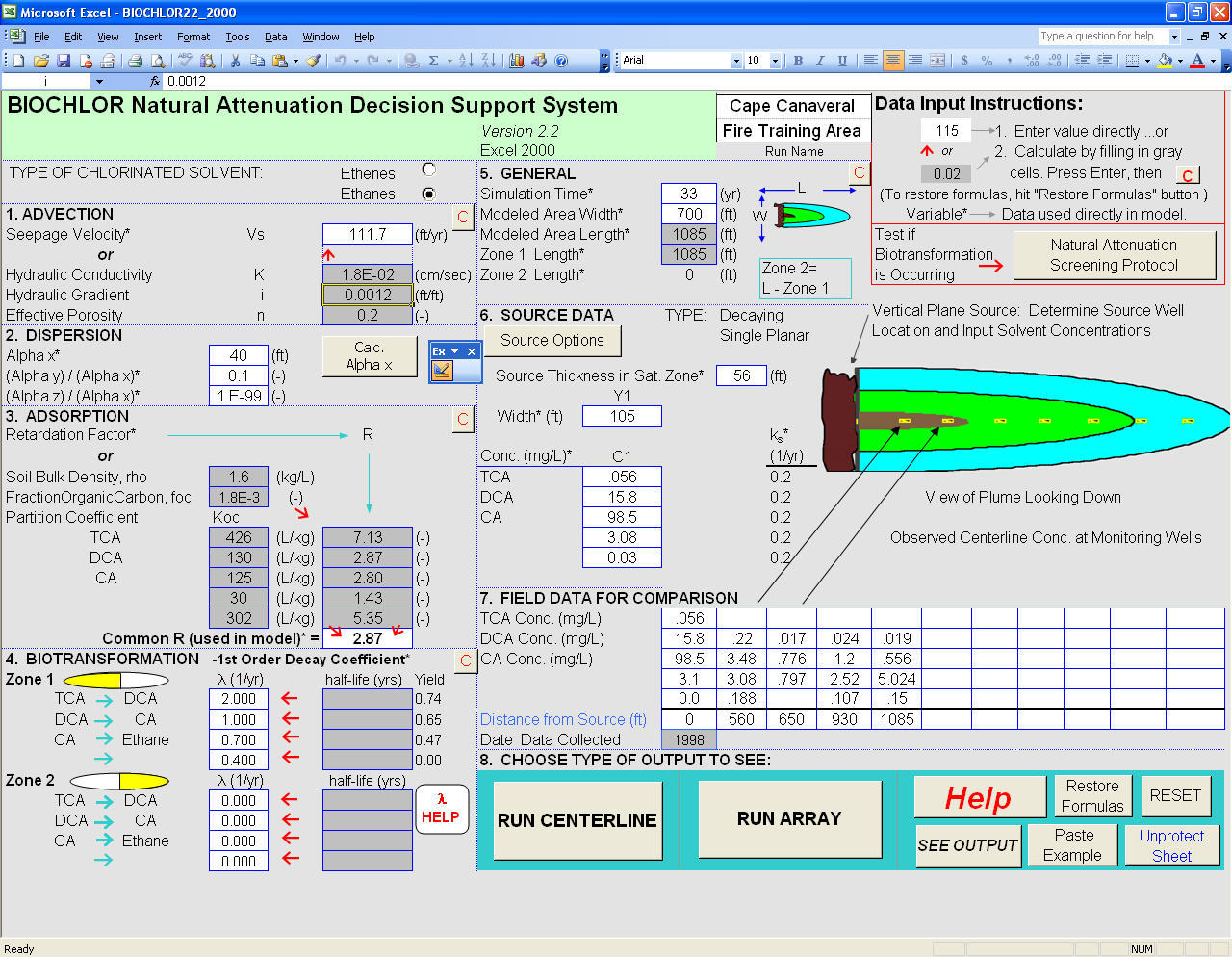
Task: Open the Tools menu
Action: [x=238, y=37]
